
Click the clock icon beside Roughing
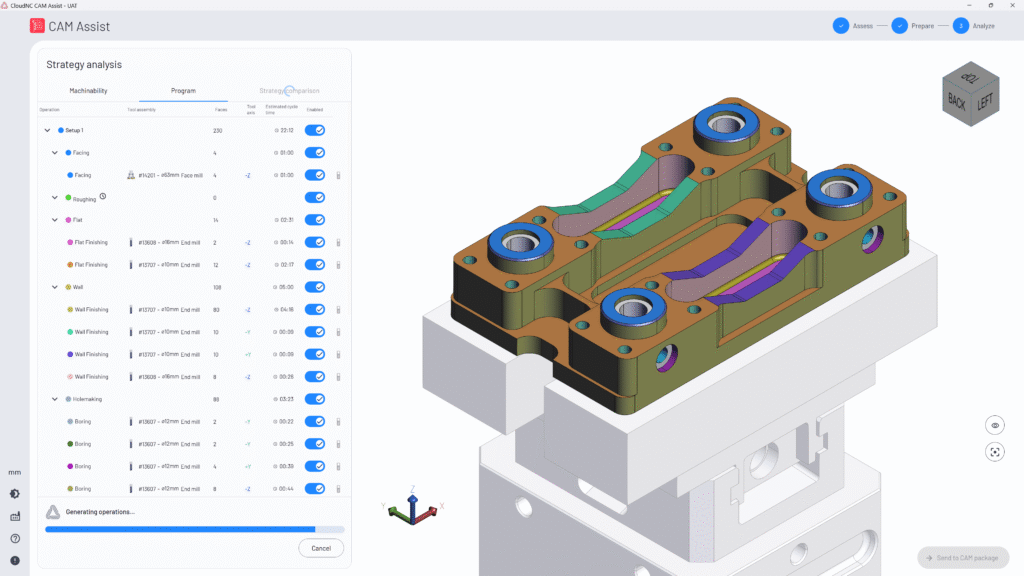click(x=103, y=197)
